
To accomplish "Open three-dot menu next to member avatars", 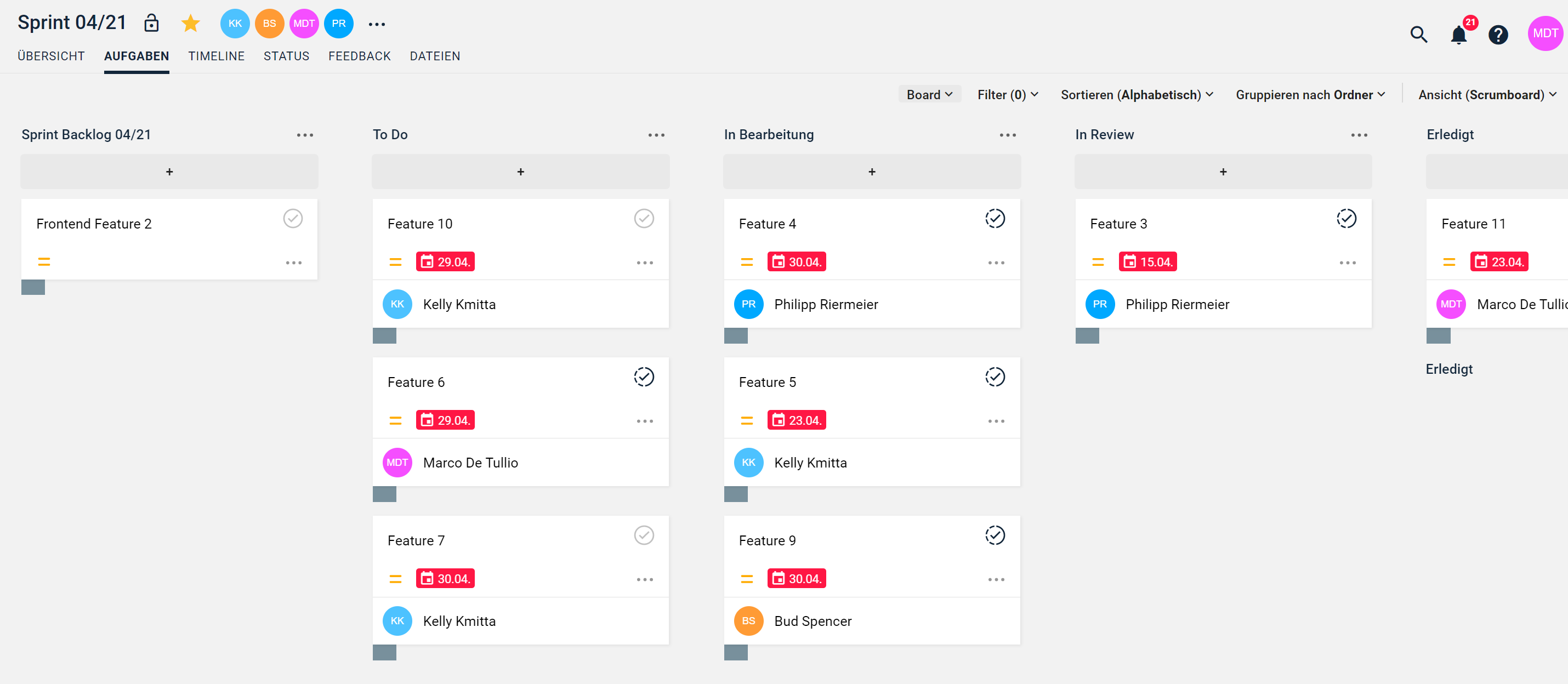I will coord(377,24).
